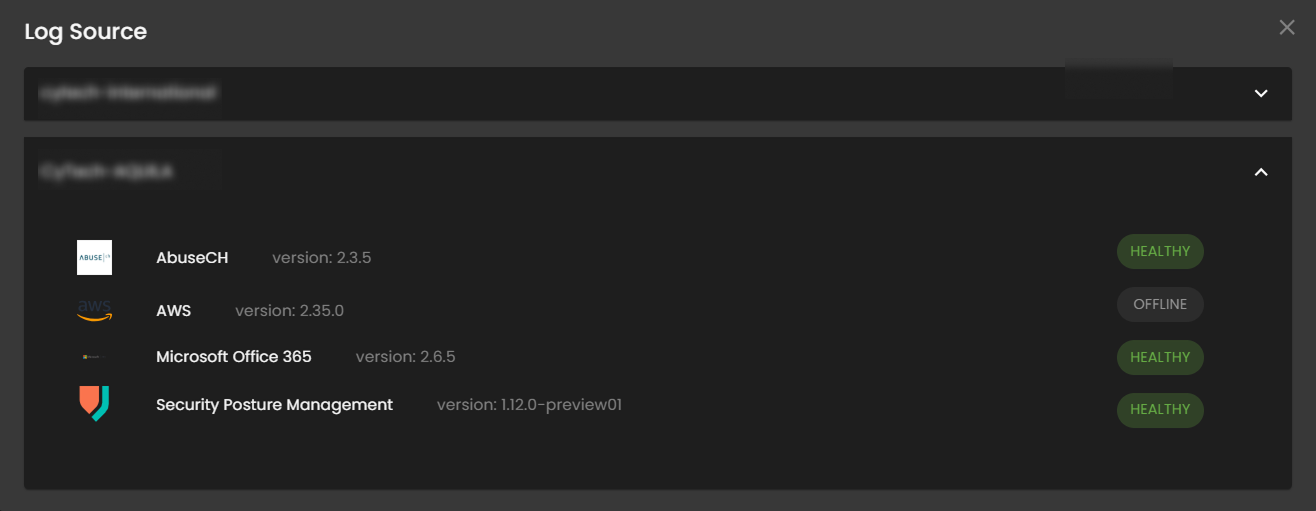Select the Security Posture Management source name
Viewport: 1316px width, 511px height.
(x=275, y=405)
